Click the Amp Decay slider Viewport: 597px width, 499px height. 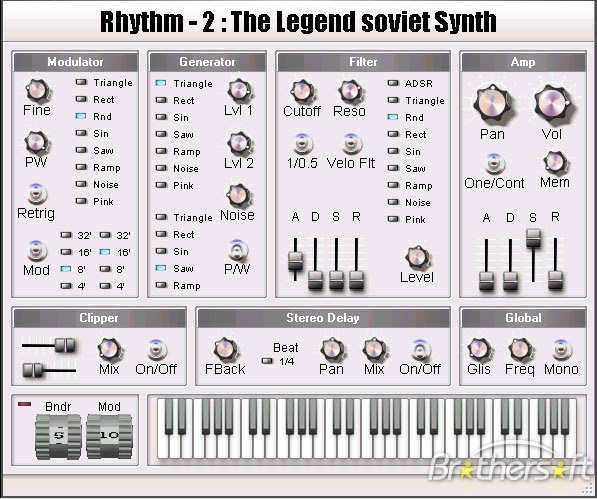click(x=510, y=281)
